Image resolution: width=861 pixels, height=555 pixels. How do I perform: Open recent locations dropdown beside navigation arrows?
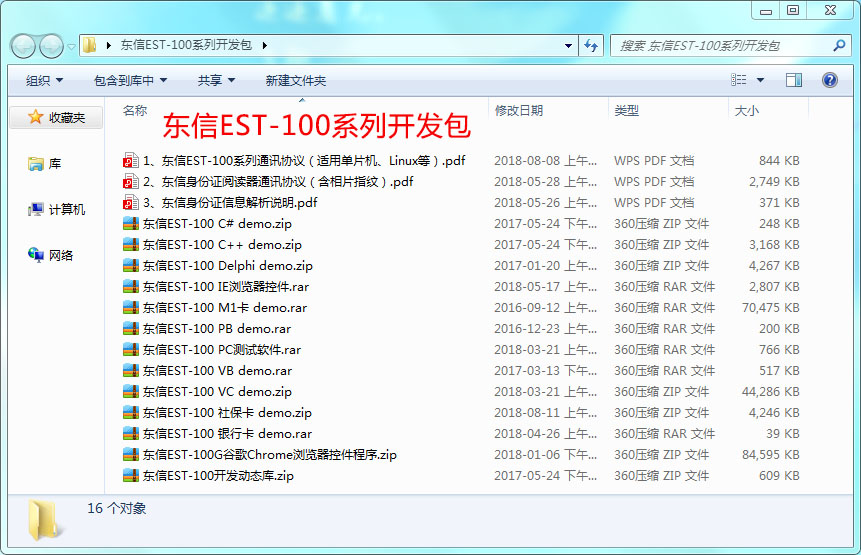point(71,47)
